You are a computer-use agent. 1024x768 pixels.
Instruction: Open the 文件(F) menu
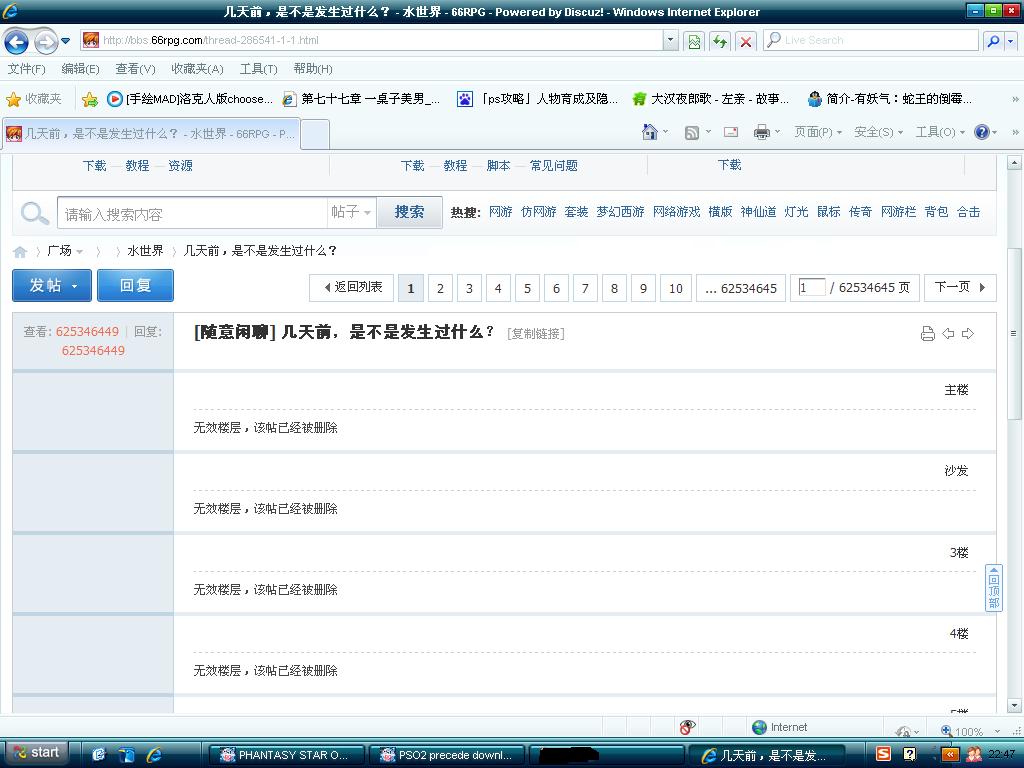coord(27,69)
